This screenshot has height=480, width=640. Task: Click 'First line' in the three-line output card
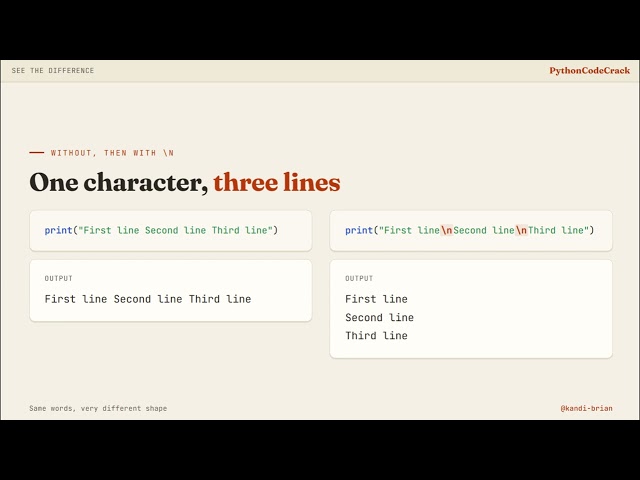[376, 299]
